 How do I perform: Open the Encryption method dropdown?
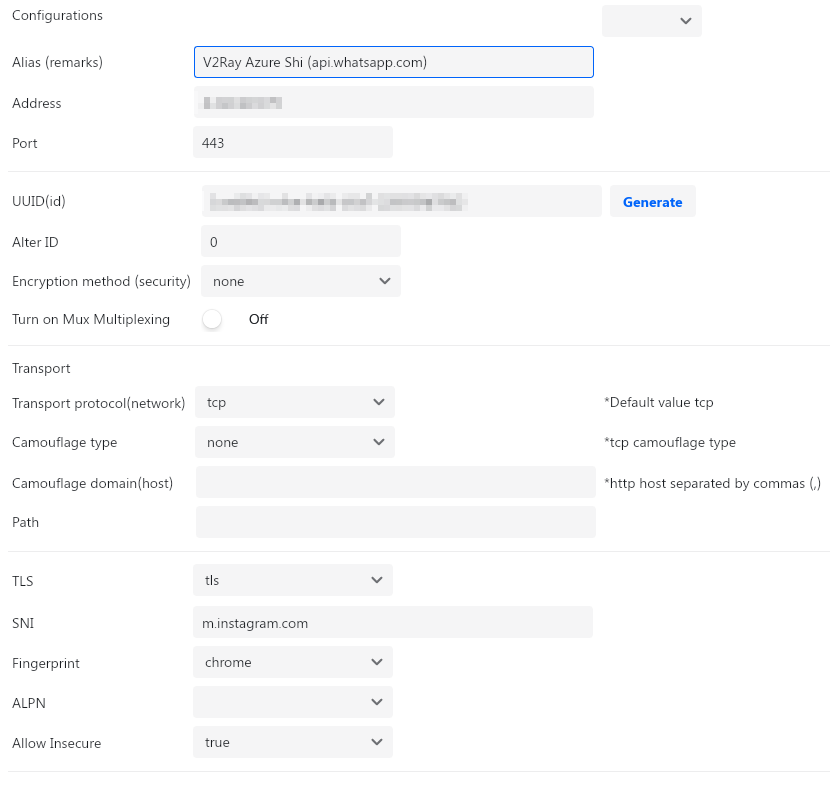[300, 282]
